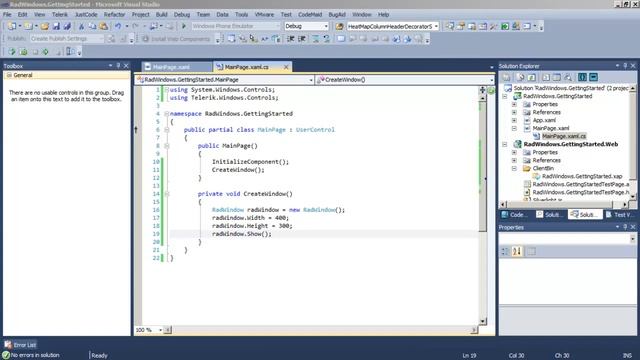Click on code line radWindow.Show();
Viewport: 640px width, 360px height.
coord(242,234)
